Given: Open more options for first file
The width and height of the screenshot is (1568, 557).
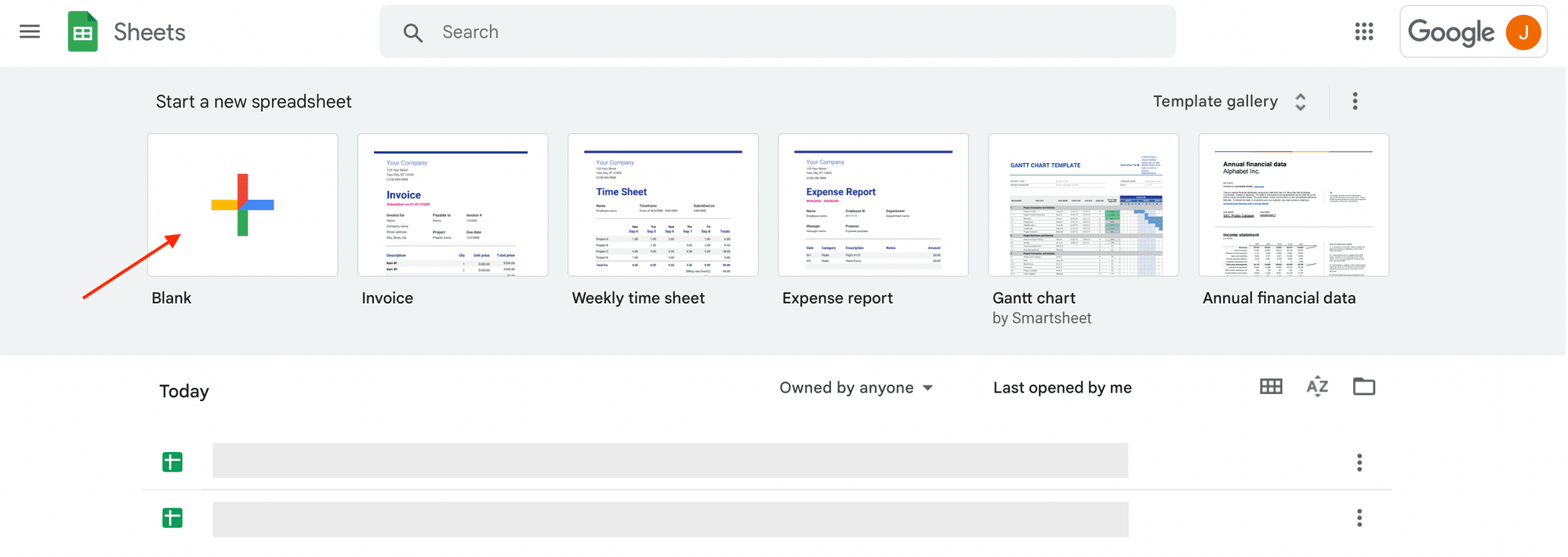Looking at the screenshot, I should 1359,462.
